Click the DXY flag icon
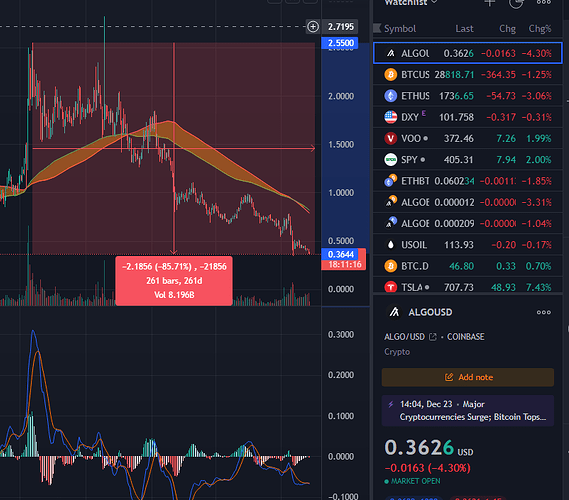The width and height of the screenshot is (569, 500). pyautogui.click(x=390, y=117)
